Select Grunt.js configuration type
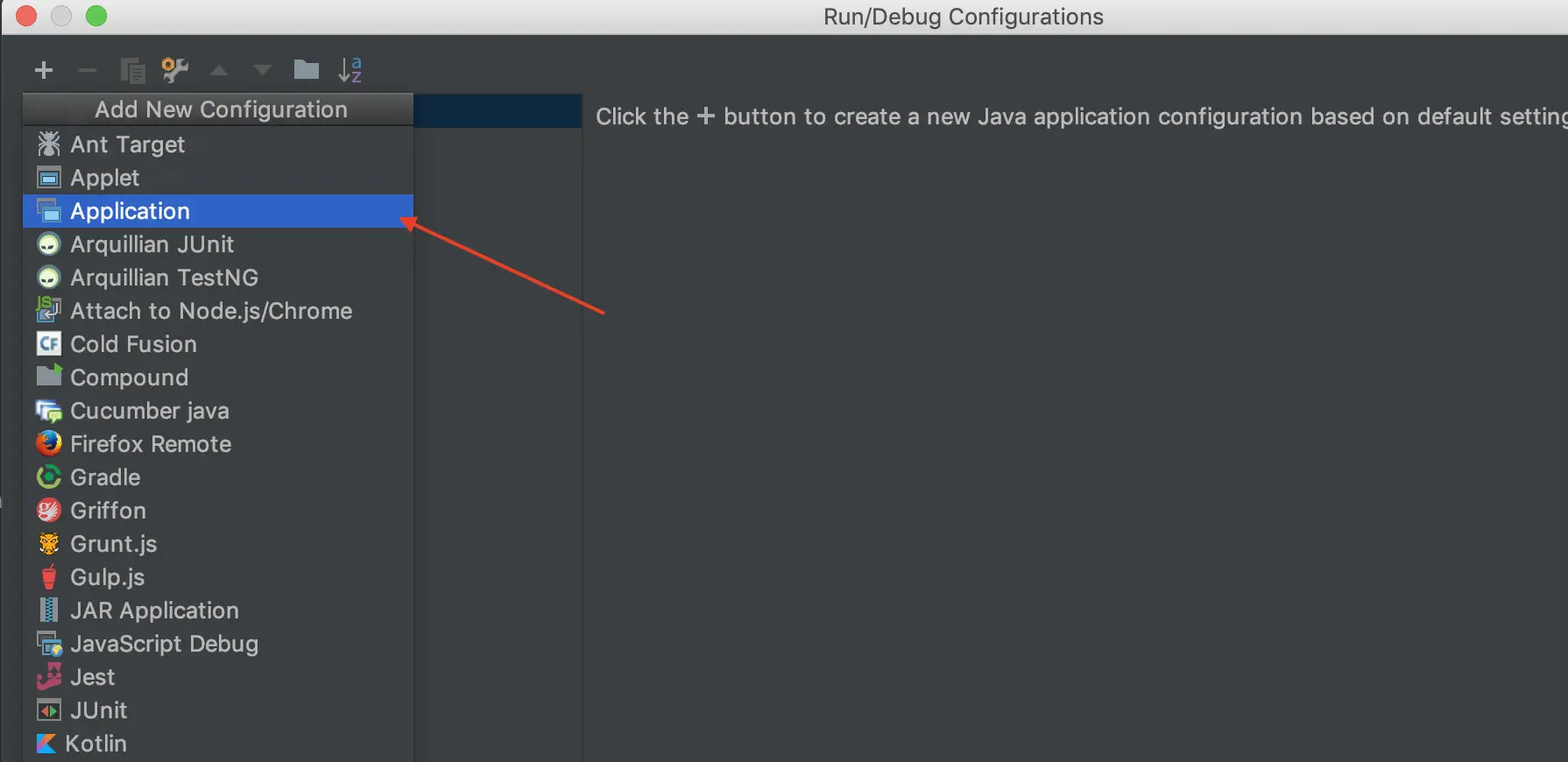 (218, 544)
